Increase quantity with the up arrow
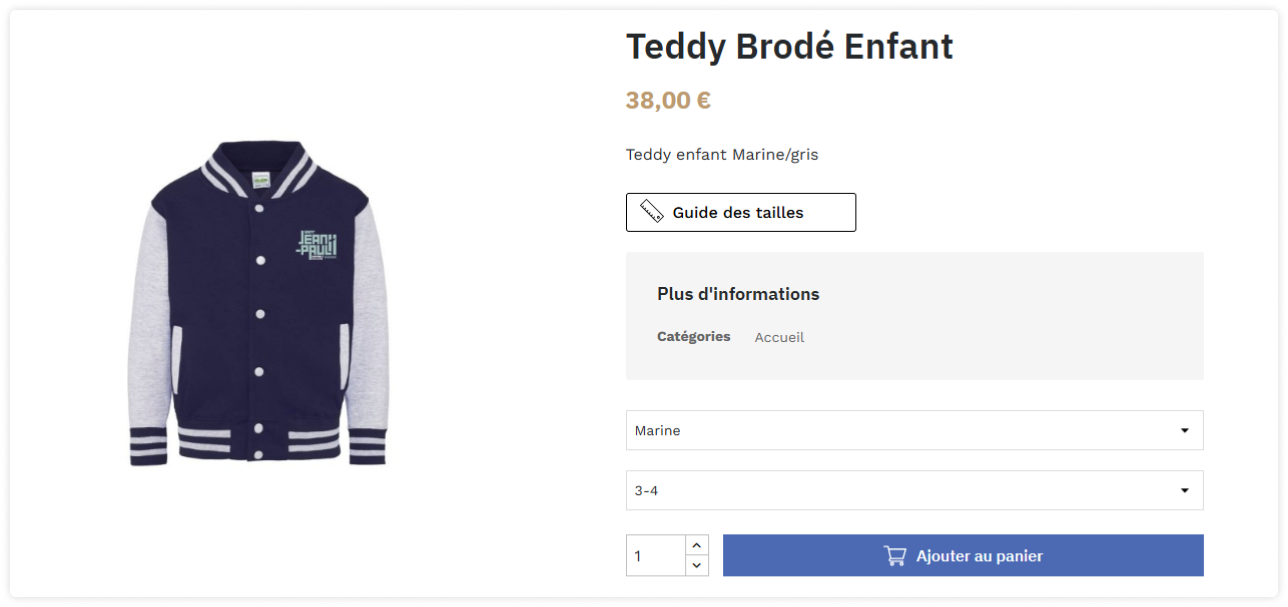 697,545
